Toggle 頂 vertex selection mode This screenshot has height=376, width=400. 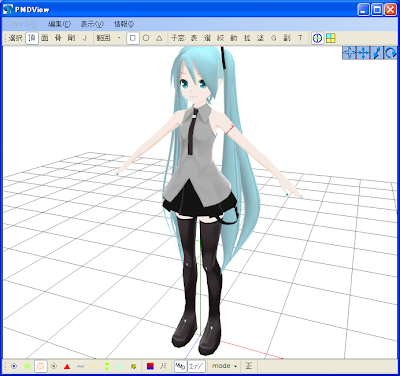coord(32,38)
